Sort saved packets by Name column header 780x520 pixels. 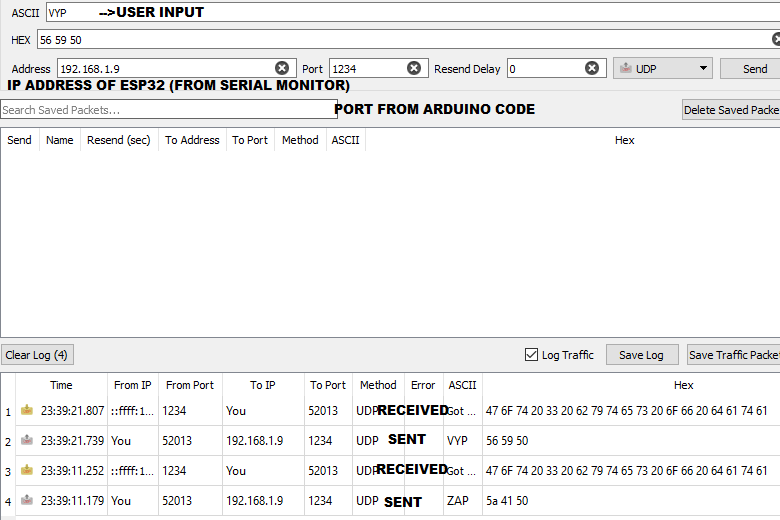[60, 140]
